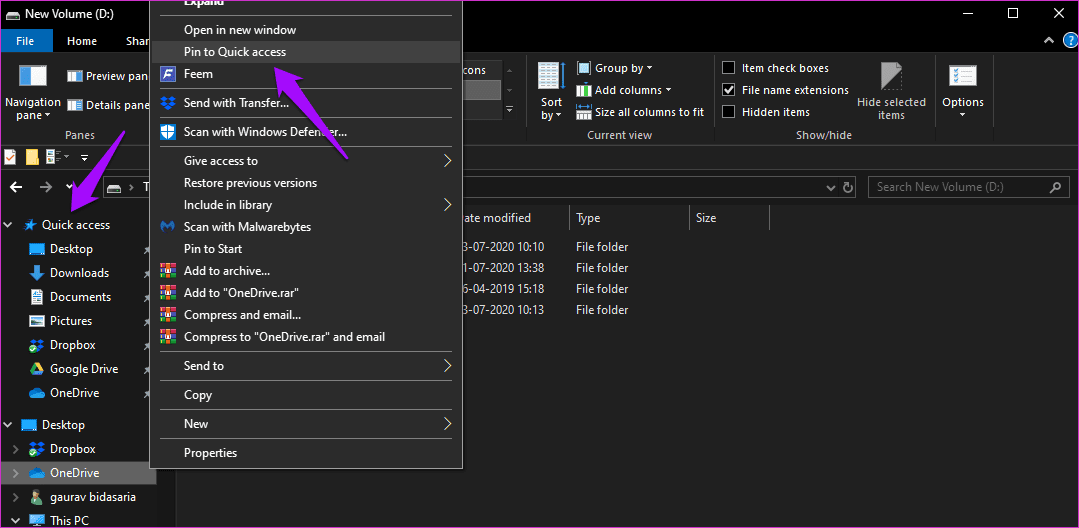Toggle Hidden items checkbox
This screenshot has height=528, width=1079.
(x=729, y=112)
